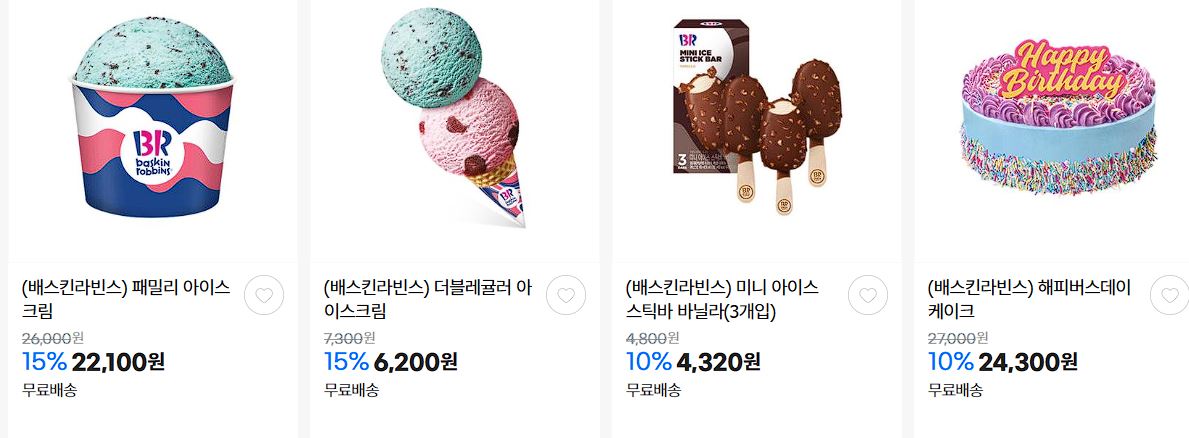Screen dimensions: 1189x438
Task: Click 무료배송 label under birthday cake
Action: pyautogui.click(x=955, y=390)
